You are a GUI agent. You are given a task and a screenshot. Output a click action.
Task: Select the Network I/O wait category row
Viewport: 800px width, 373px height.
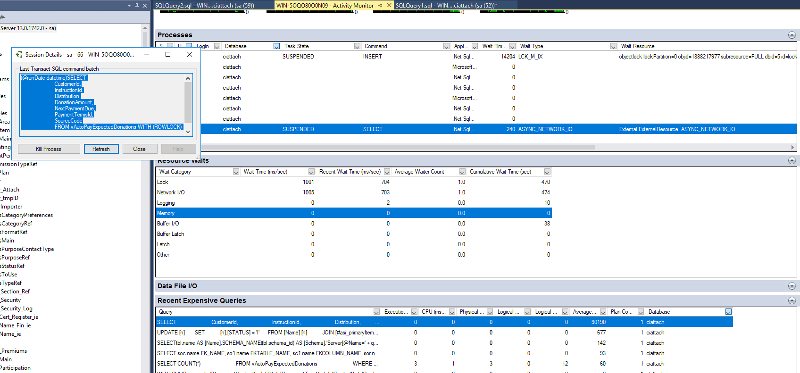click(354, 192)
